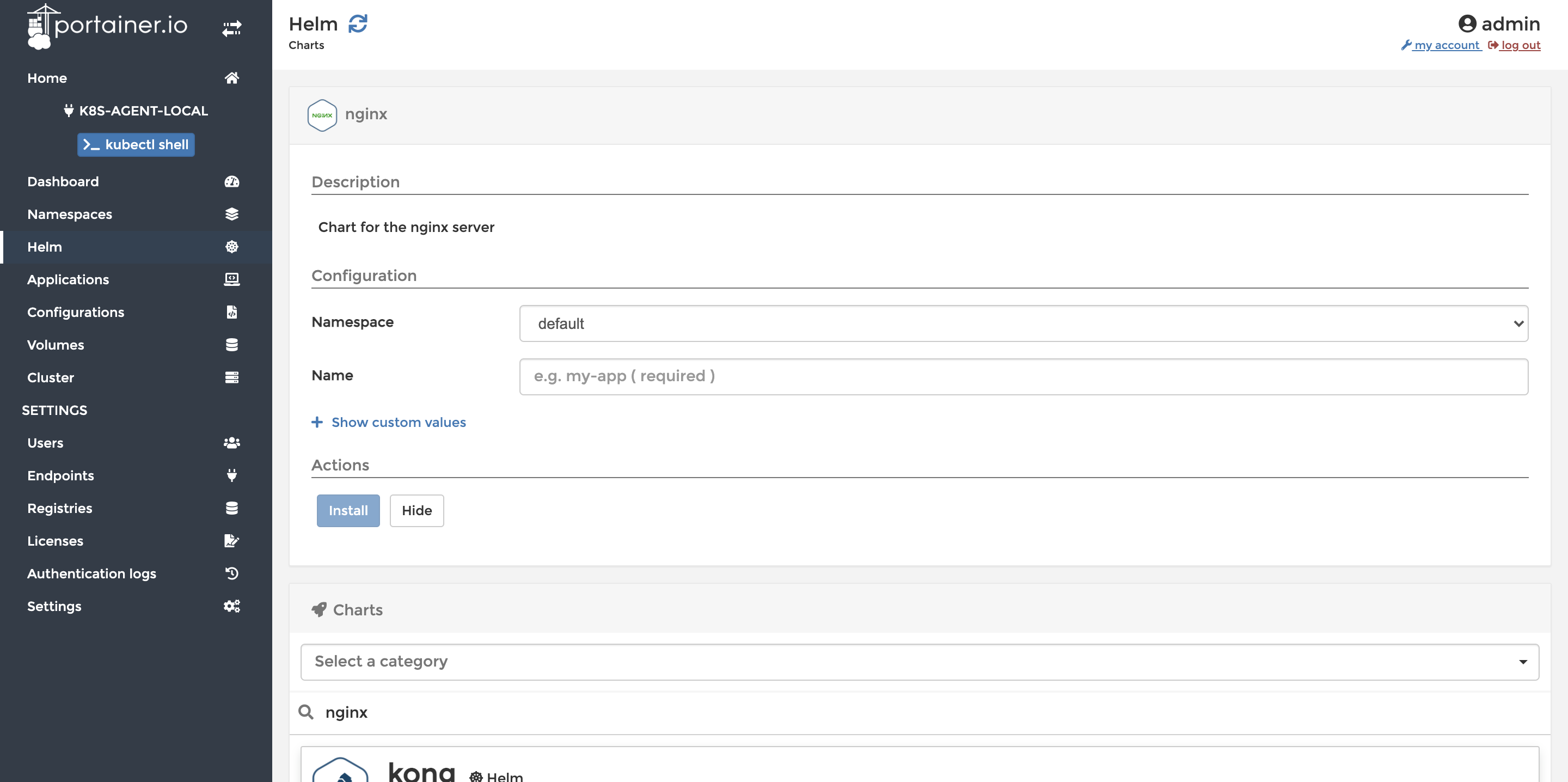Open the kubectl shell button
1568x782 pixels.
tap(136, 145)
